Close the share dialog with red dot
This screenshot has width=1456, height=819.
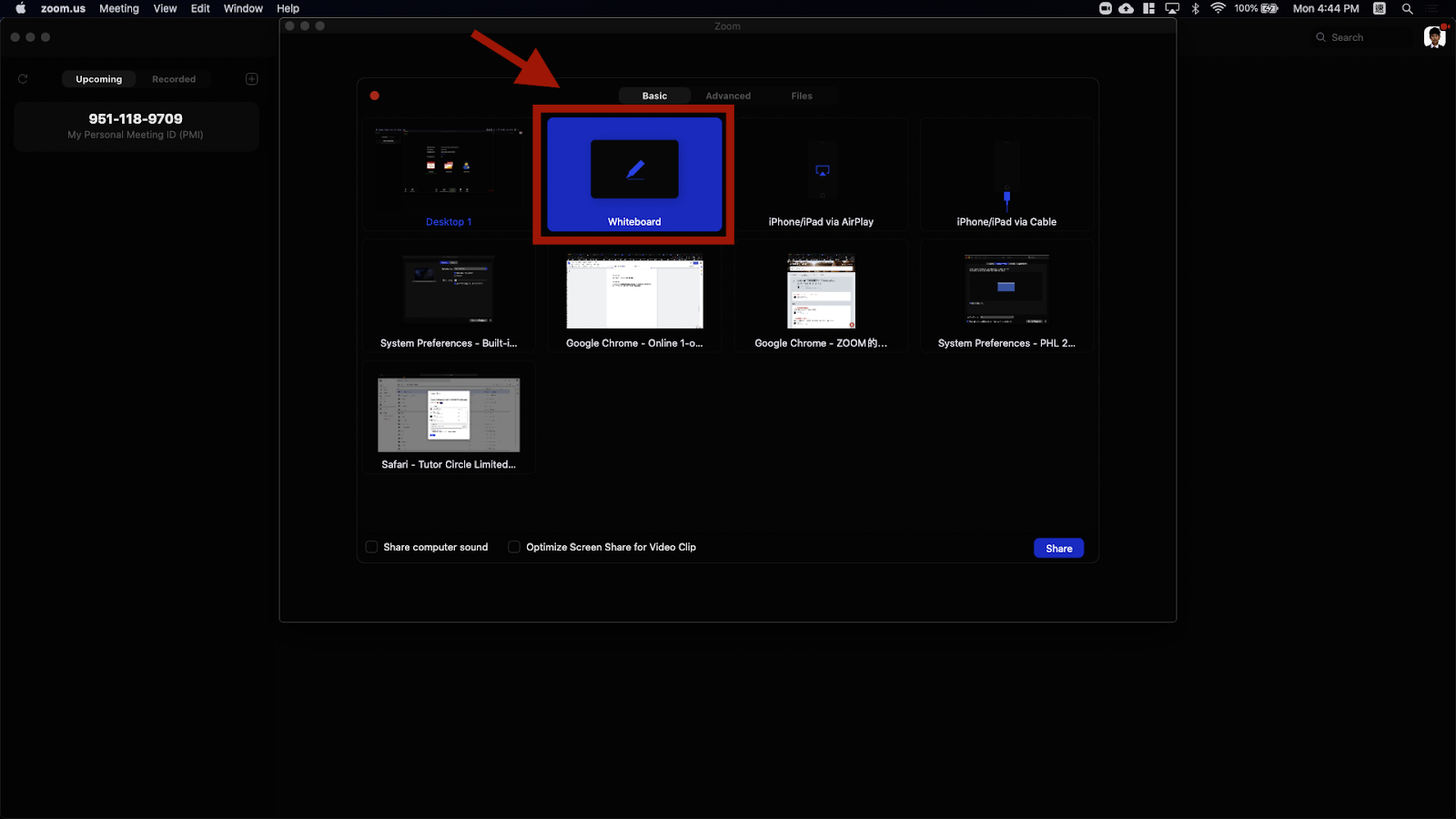pyautogui.click(x=375, y=96)
